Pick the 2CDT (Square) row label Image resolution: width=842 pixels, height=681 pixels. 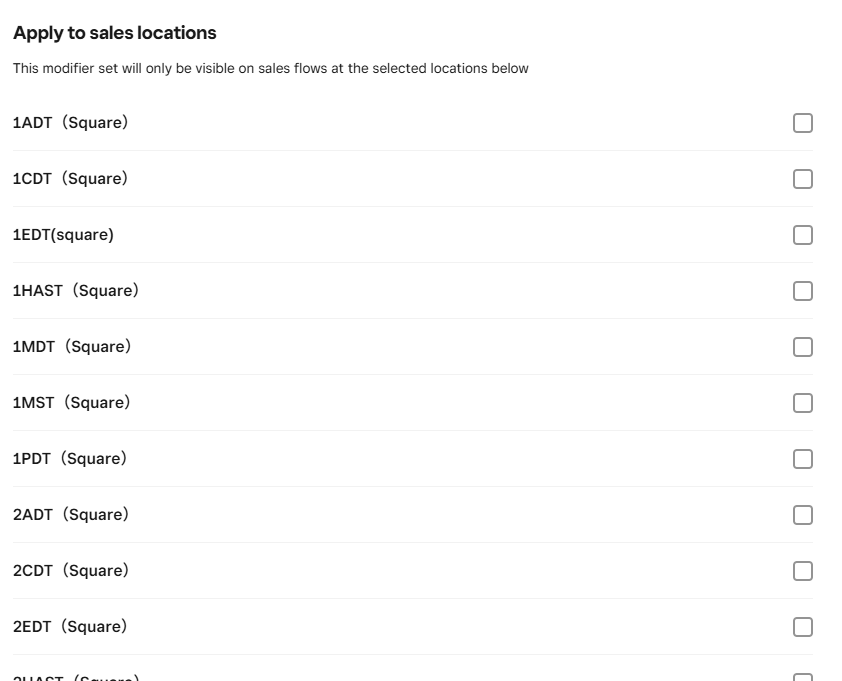(x=70, y=571)
